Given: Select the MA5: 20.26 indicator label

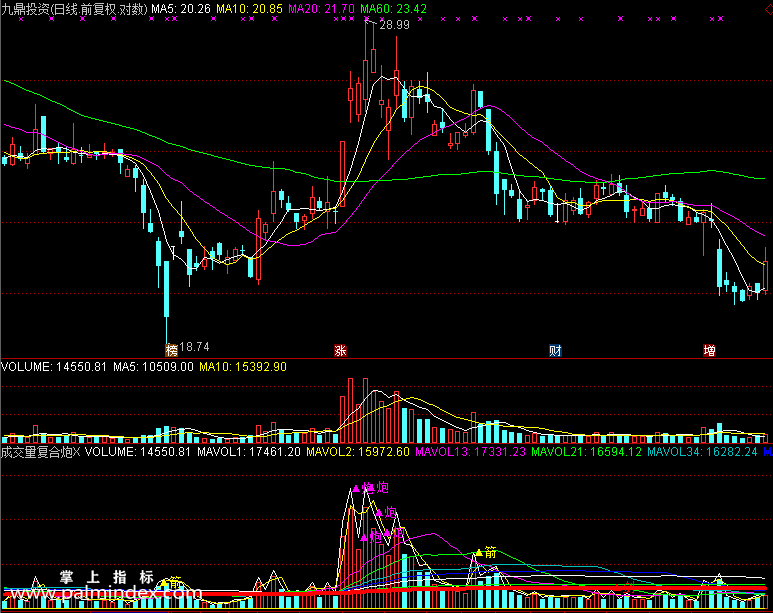Looking at the screenshot, I should point(181,9).
